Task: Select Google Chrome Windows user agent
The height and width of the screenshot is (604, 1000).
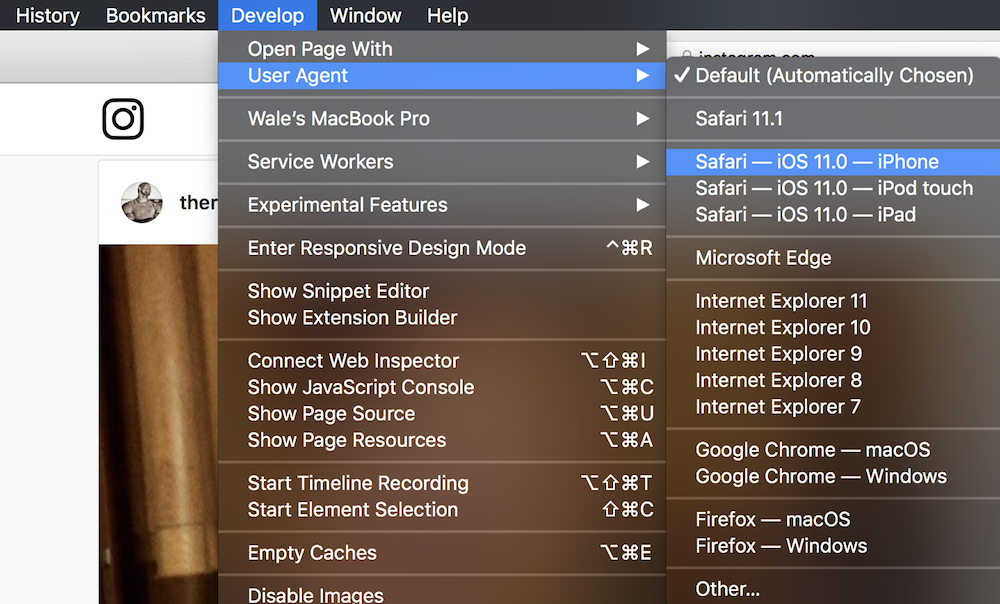Action: click(833, 476)
